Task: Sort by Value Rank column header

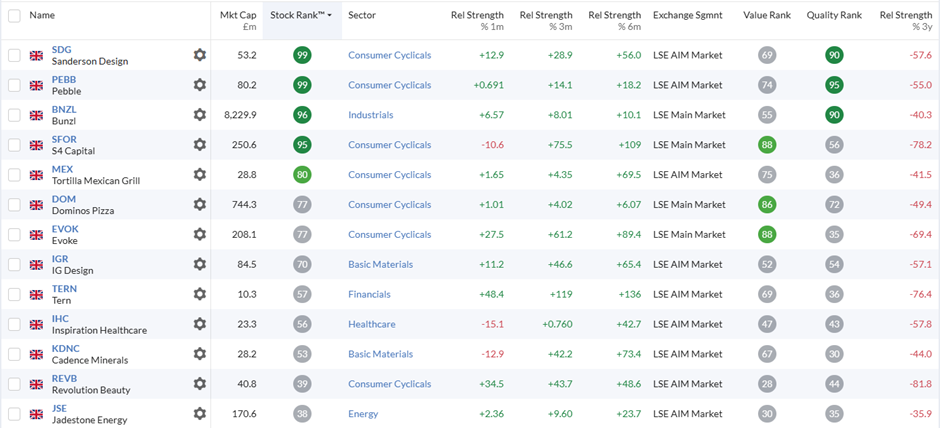Action: [x=767, y=15]
